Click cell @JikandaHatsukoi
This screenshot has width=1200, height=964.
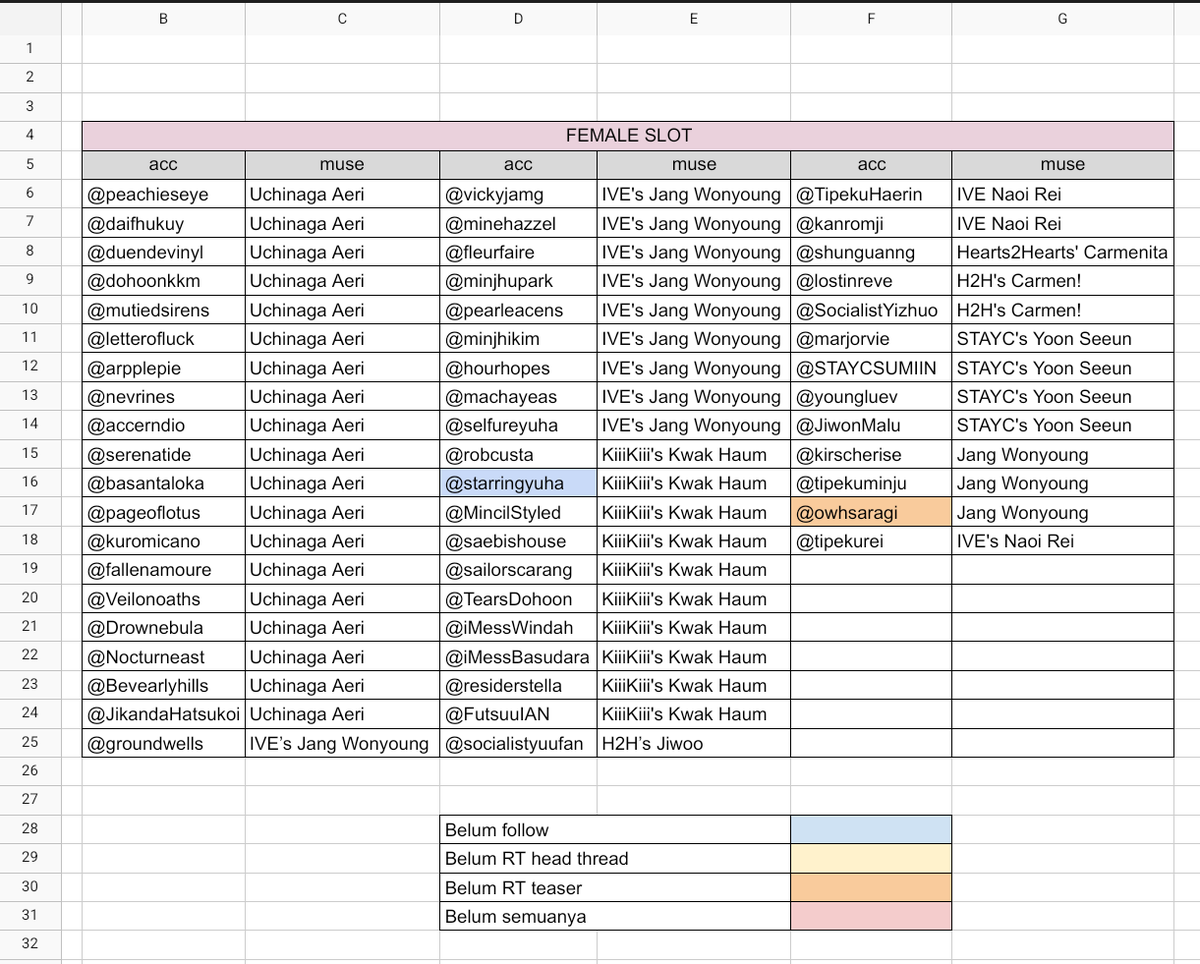coord(164,714)
